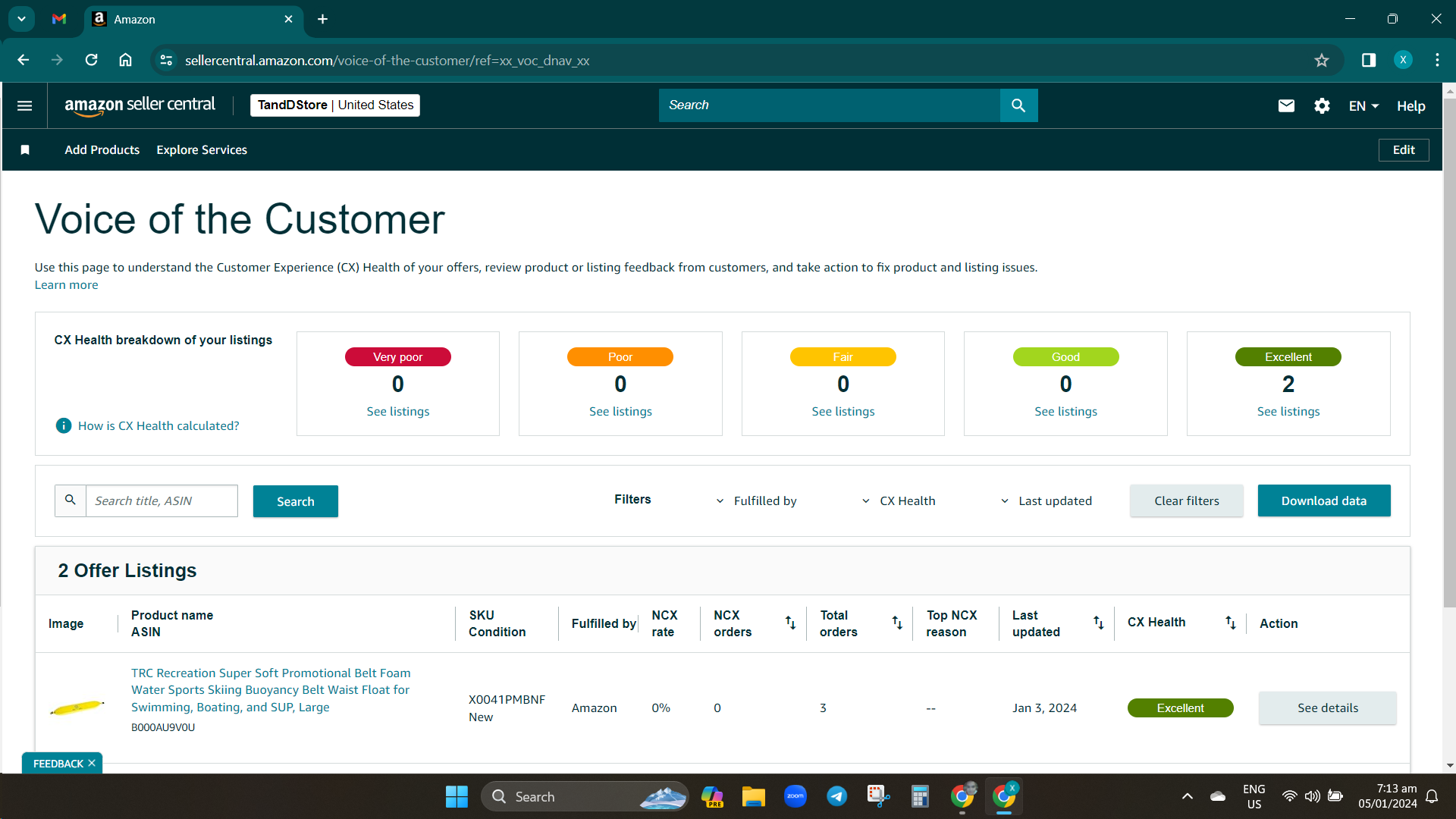The width and height of the screenshot is (1456, 819).
Task: Open the EN language dropdown
Action: (1363, 106)
